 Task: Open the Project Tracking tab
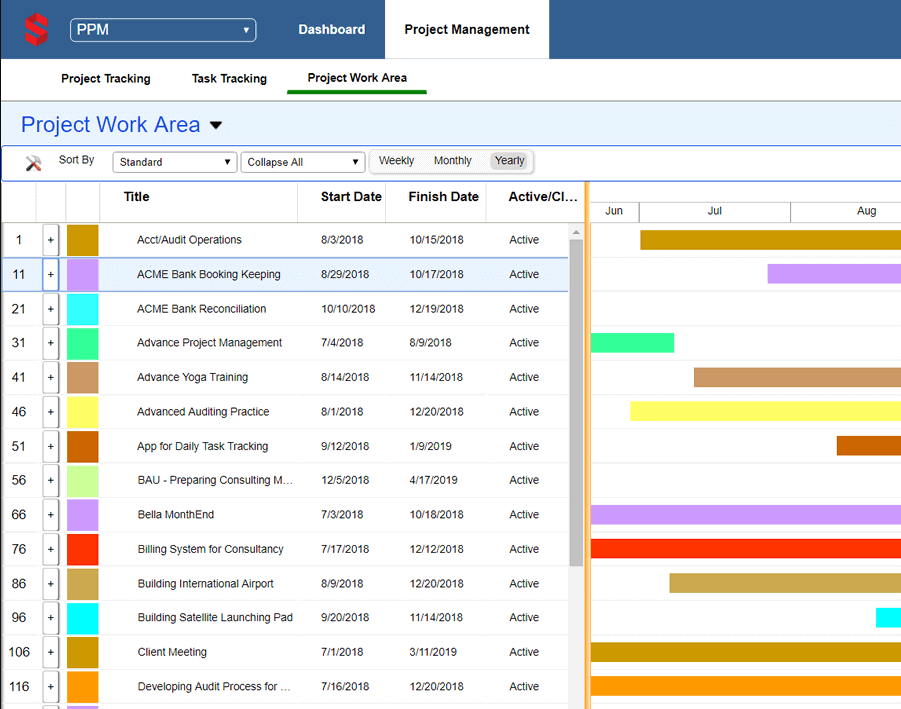106,78
